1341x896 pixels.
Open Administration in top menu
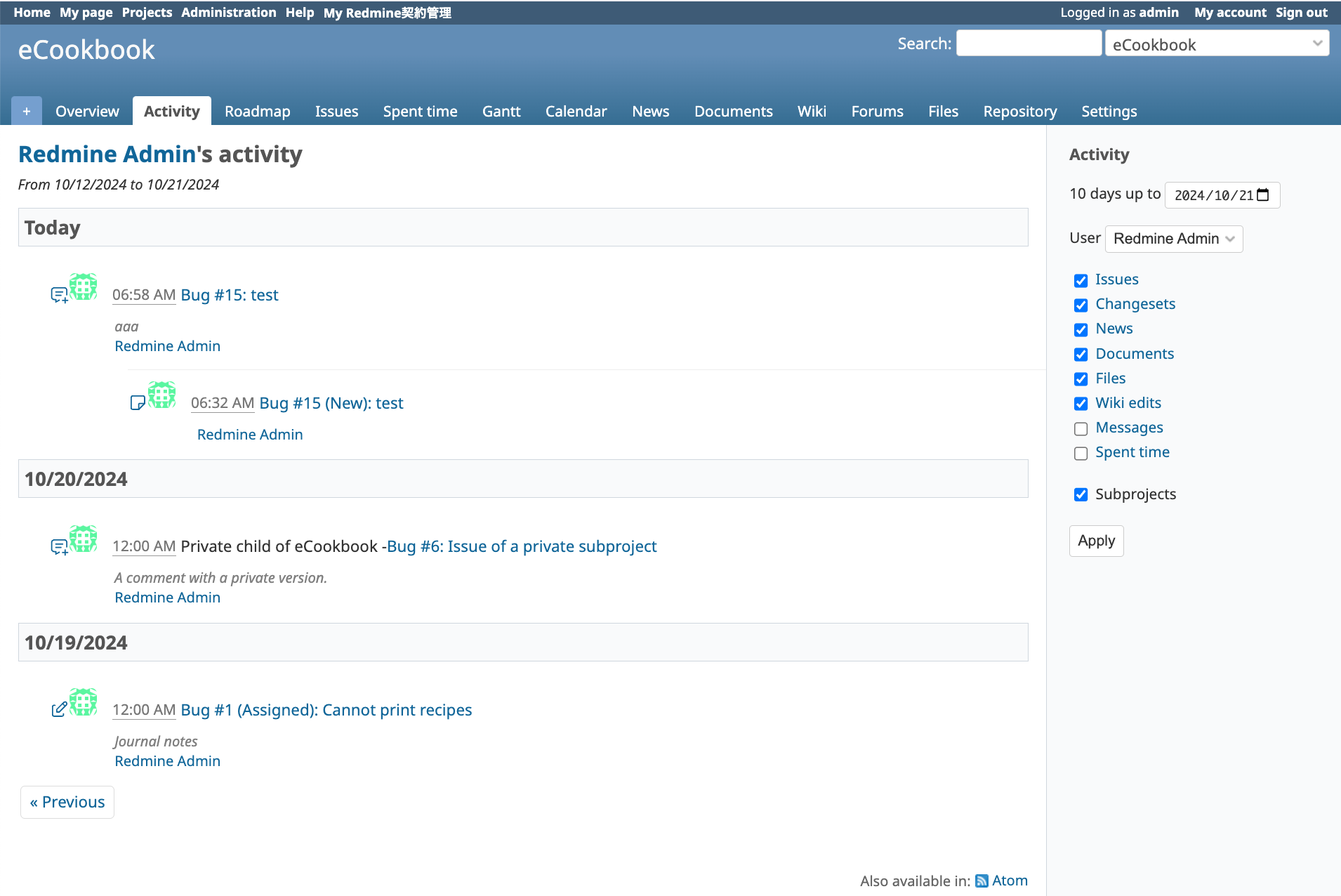click(x=229, y=12)
